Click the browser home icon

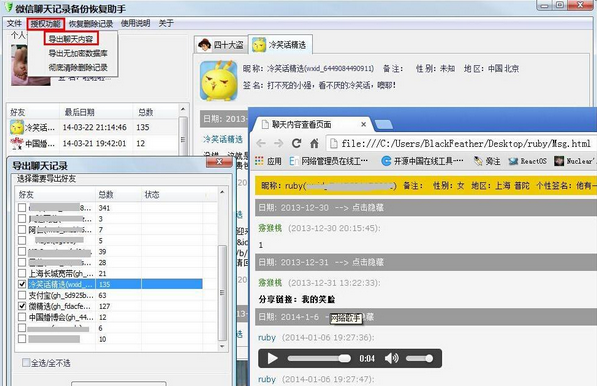point(314,144)
